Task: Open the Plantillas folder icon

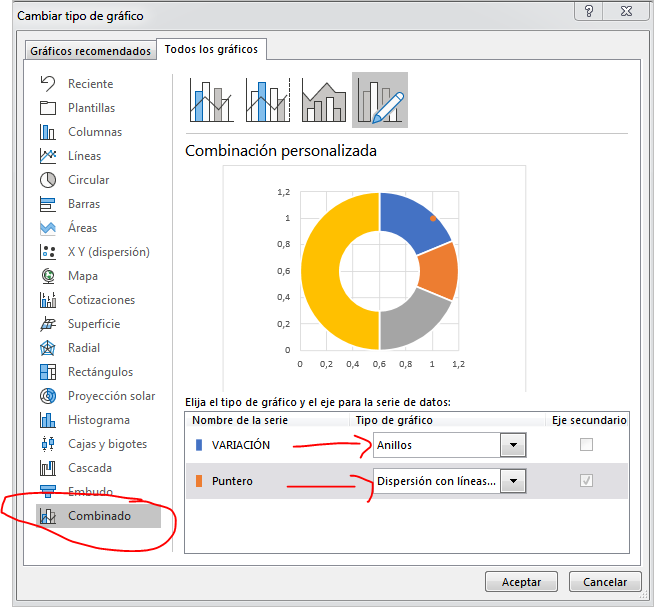Action: click(x=48, y=108)
